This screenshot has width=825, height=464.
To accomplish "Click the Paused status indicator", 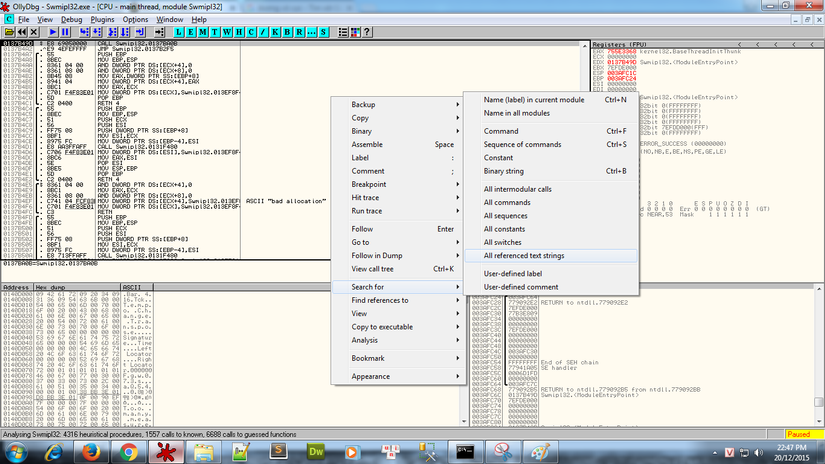I will pos(804,435).
